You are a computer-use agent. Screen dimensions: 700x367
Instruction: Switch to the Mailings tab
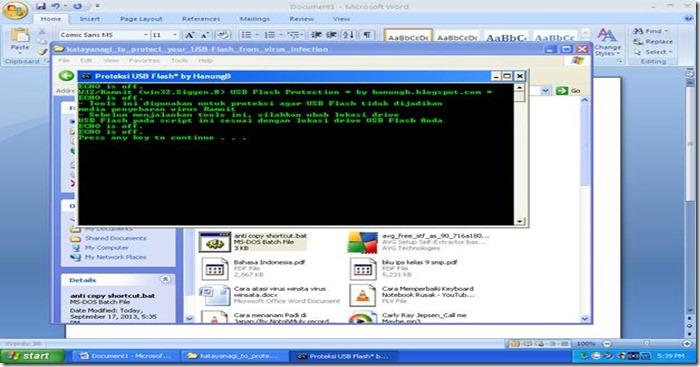254,19
